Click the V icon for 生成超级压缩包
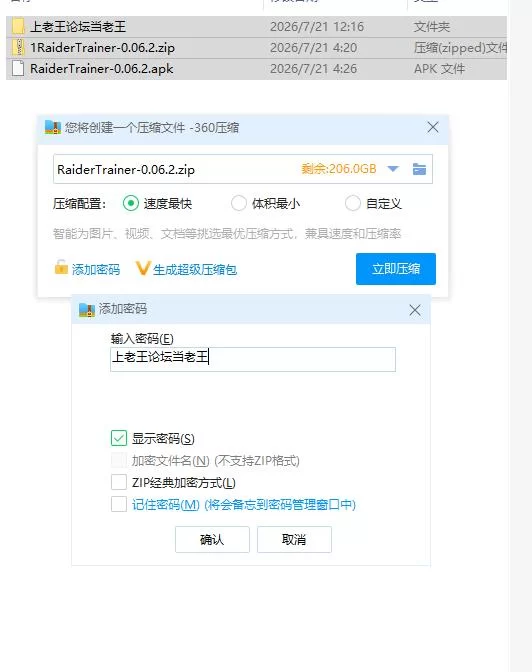This screenshot has width=532, height=672. [143, 268]
